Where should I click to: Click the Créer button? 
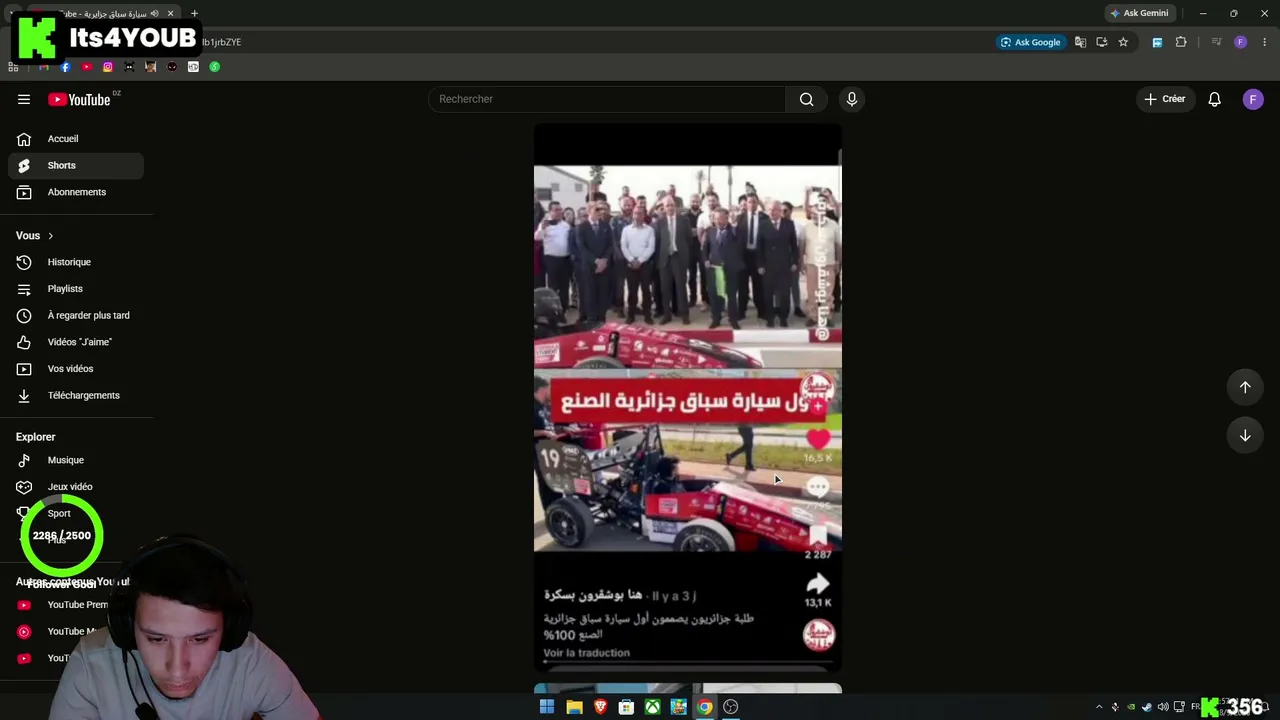[x=1165, y=99]
